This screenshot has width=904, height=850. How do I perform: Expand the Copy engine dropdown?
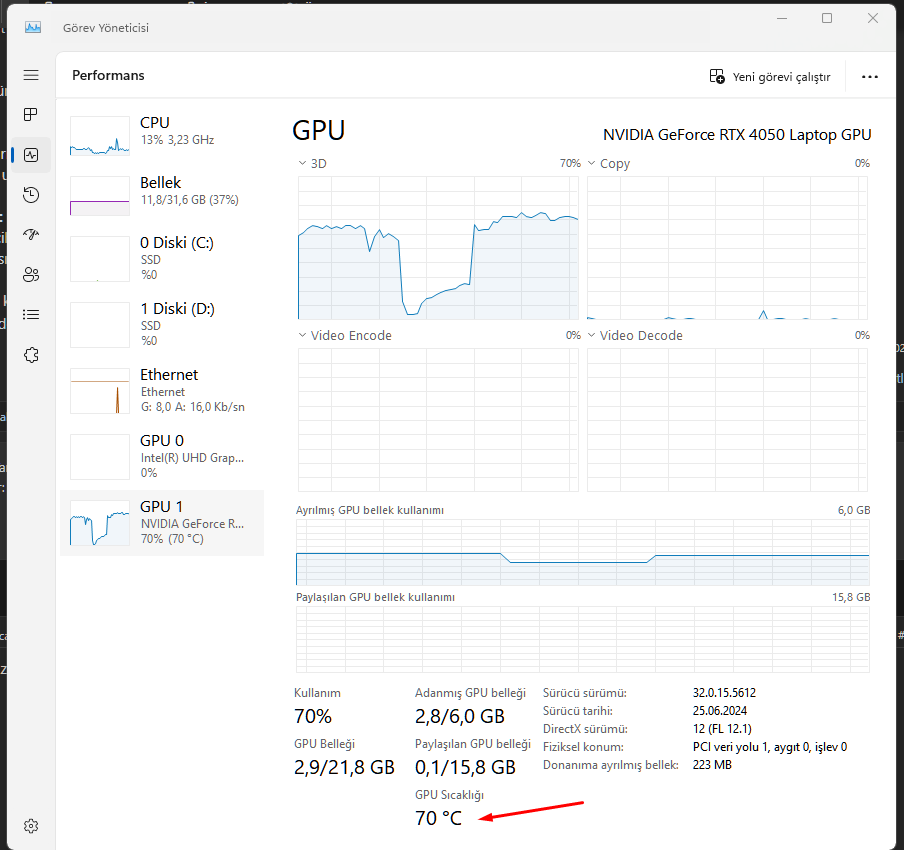point(591,163)
